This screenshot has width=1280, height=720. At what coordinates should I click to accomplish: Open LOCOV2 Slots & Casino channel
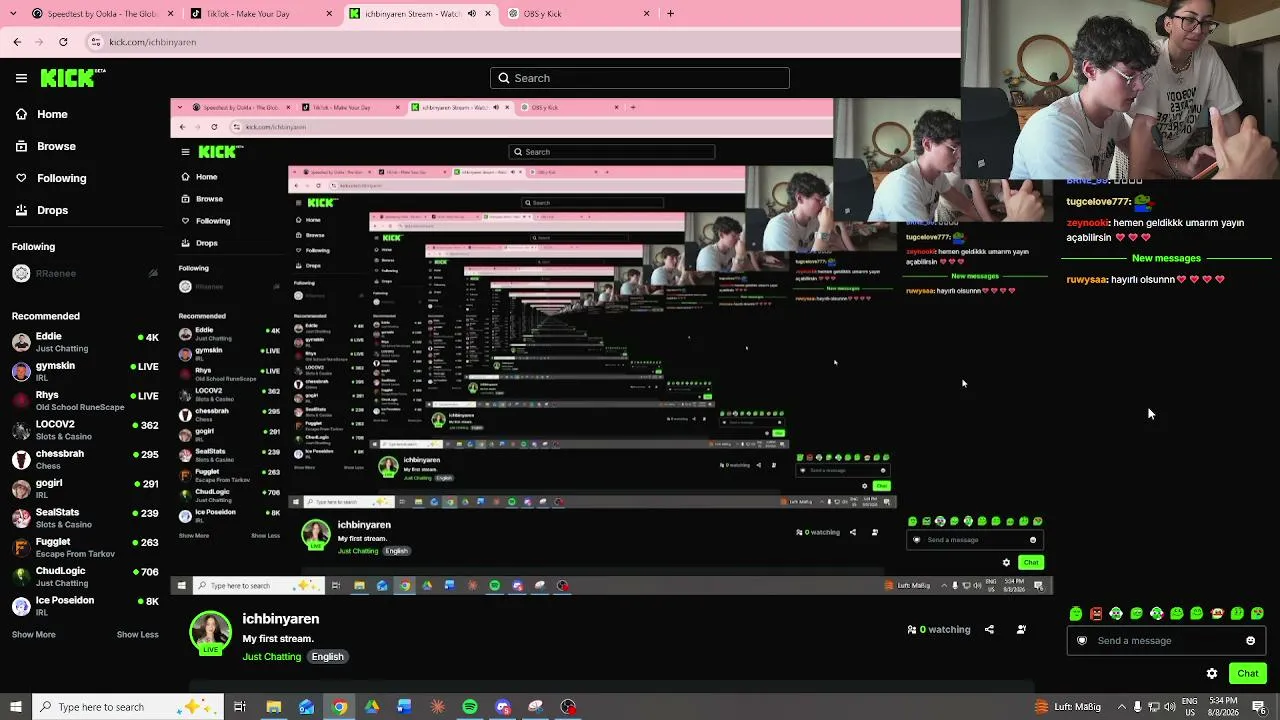pos(86,430)
